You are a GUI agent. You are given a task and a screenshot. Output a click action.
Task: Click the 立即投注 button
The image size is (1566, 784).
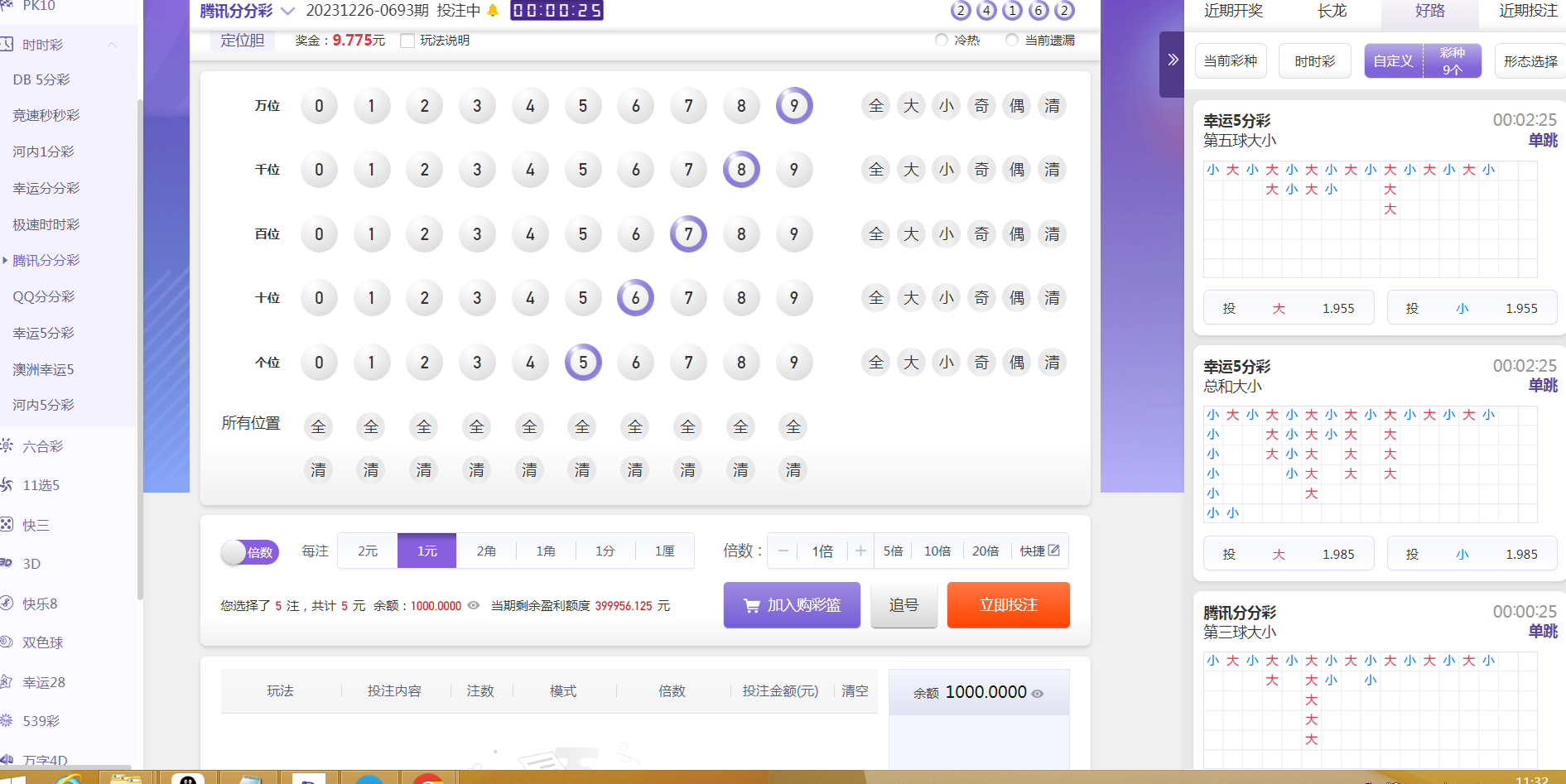coord(1008,605)
